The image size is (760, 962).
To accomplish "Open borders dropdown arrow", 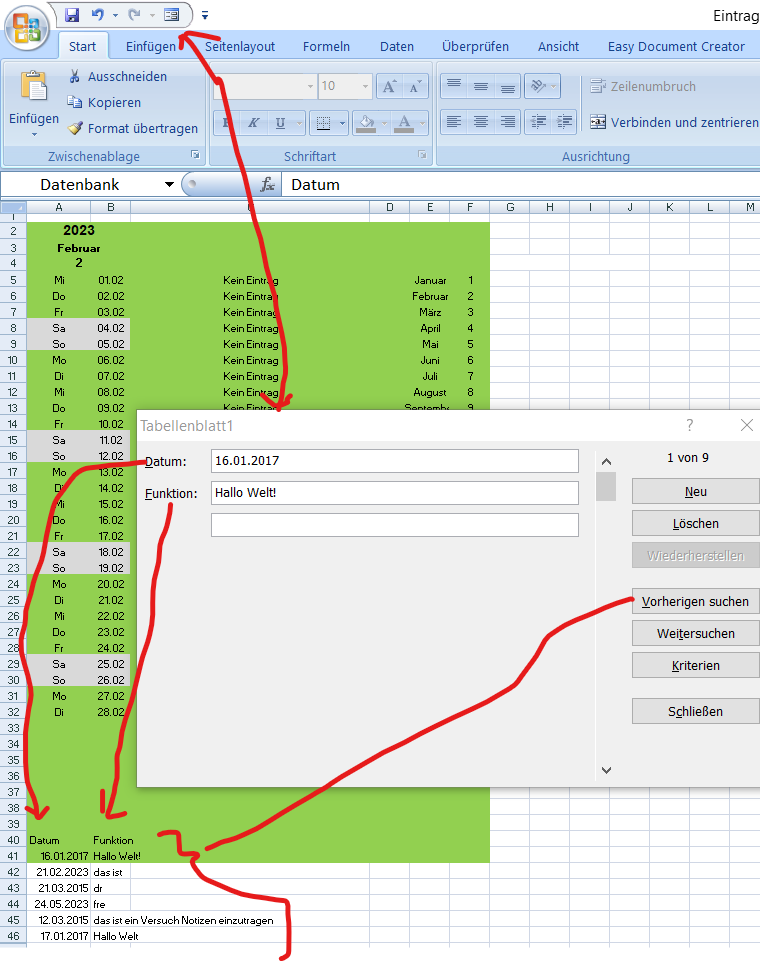I will pyautogui.click(x=342, y=123).
